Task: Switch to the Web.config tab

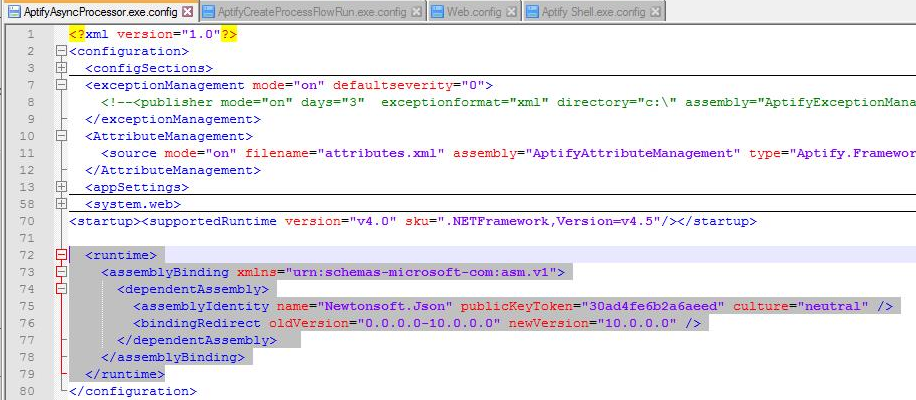Action: (x=474, y=11)
